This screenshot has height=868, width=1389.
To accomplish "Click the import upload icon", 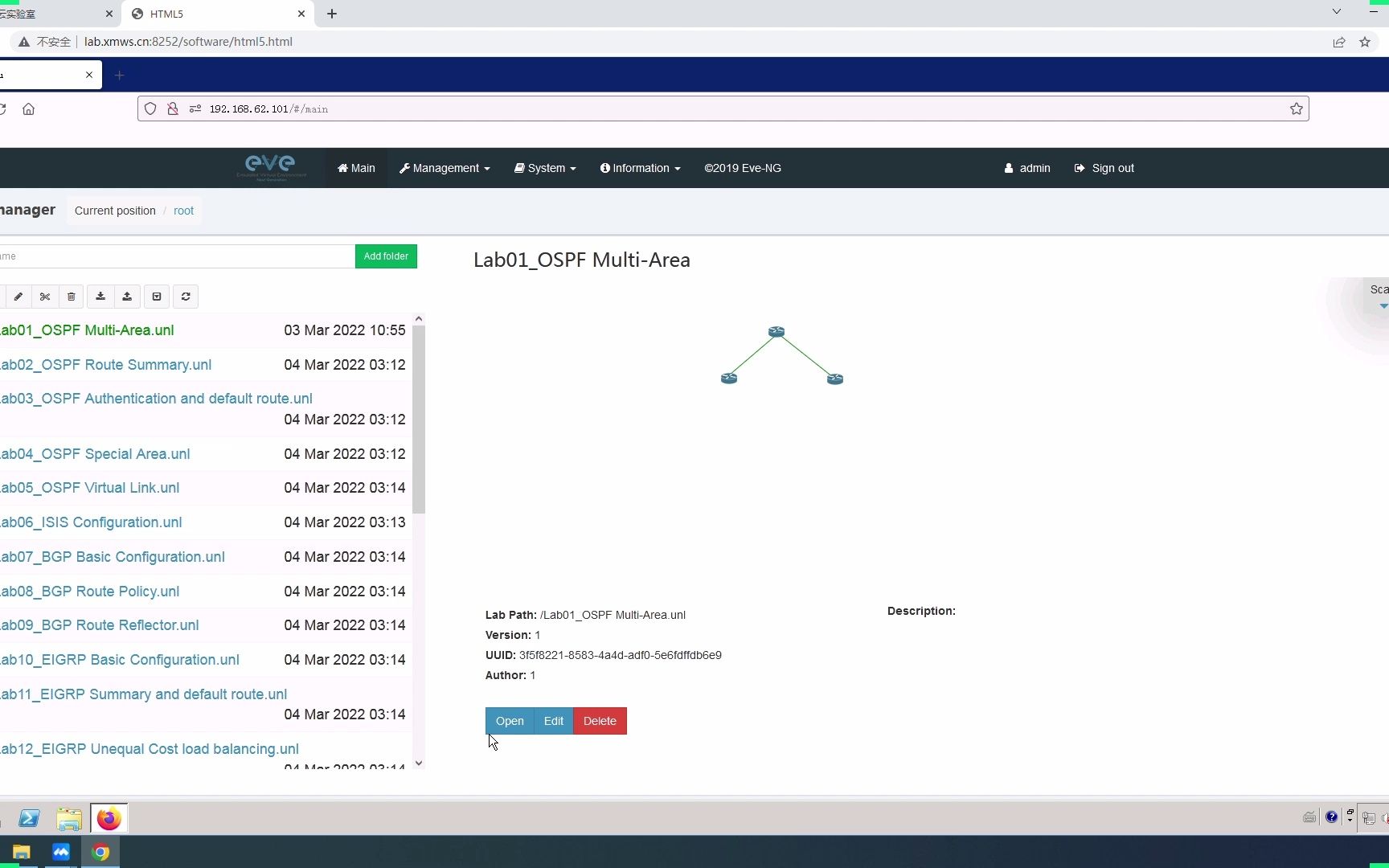I will 127,297.
